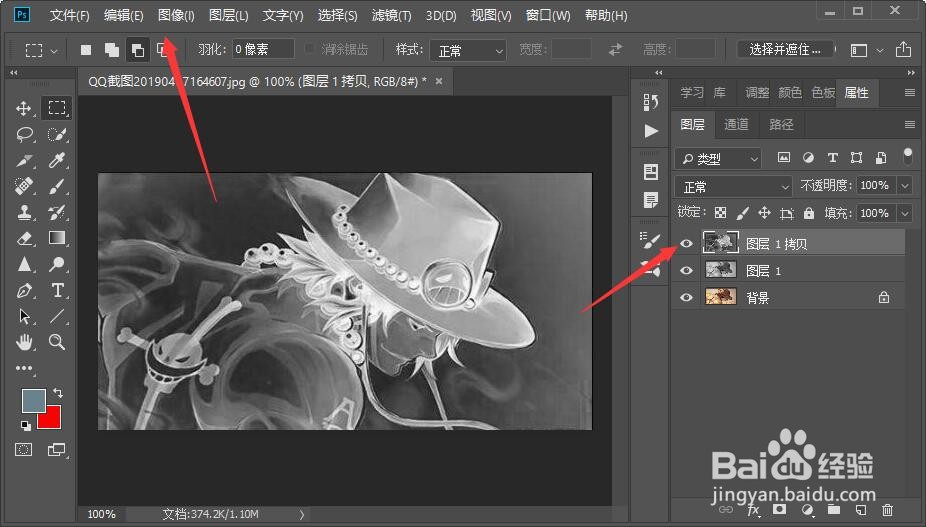The height and width of the screenshot is (527, 926).
Task: Toggle lock image pixels brush icon
Action: point(742,213)
